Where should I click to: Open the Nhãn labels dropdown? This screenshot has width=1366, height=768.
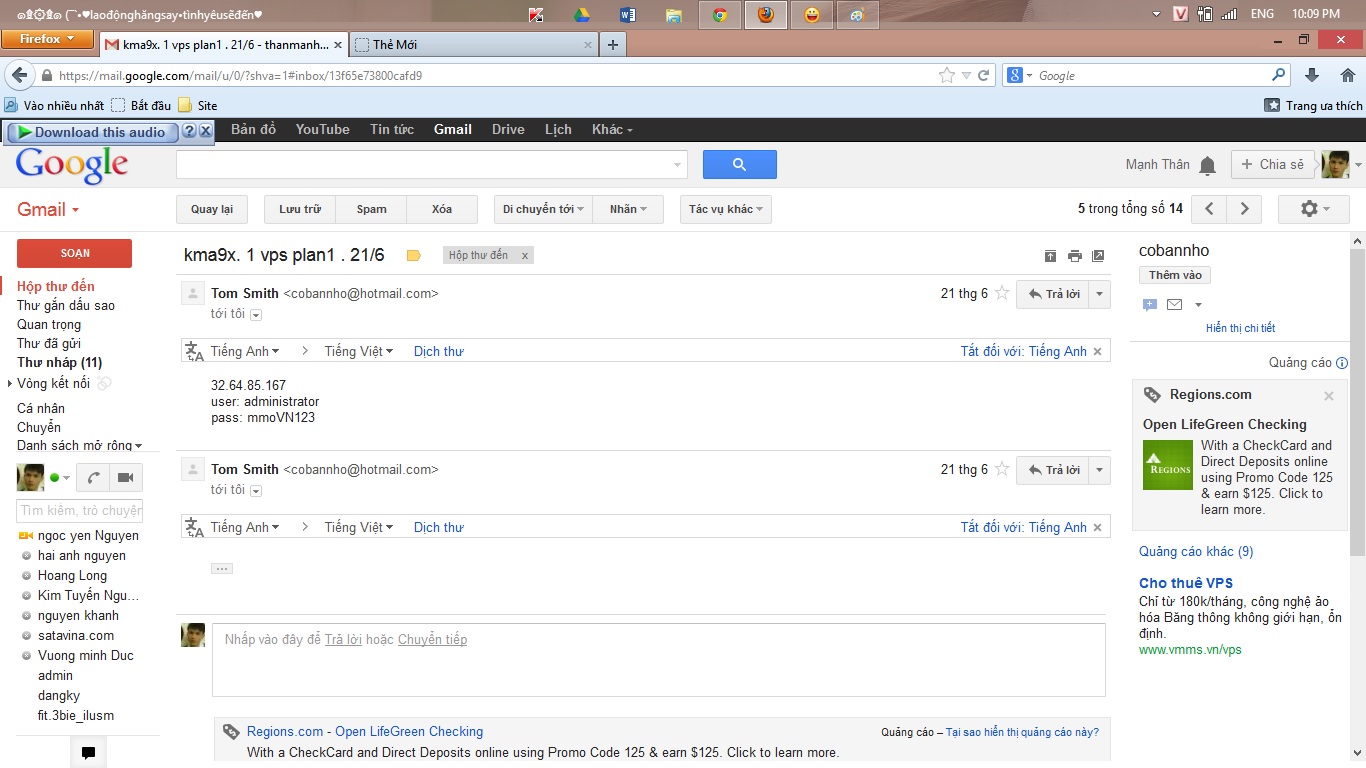pyautogui.click(x=629, y=209)
